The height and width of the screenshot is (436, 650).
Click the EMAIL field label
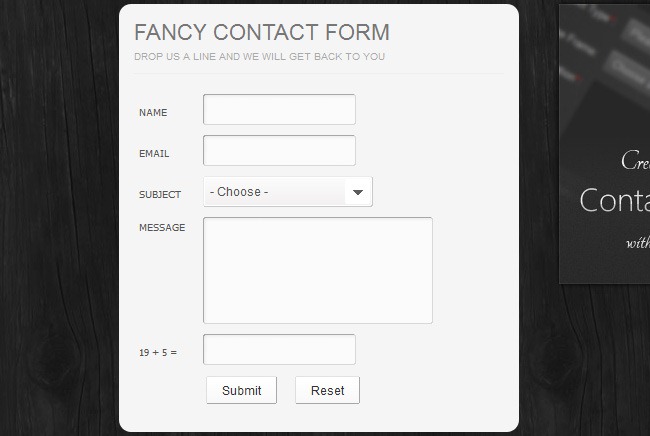click(x=154, y=154)
